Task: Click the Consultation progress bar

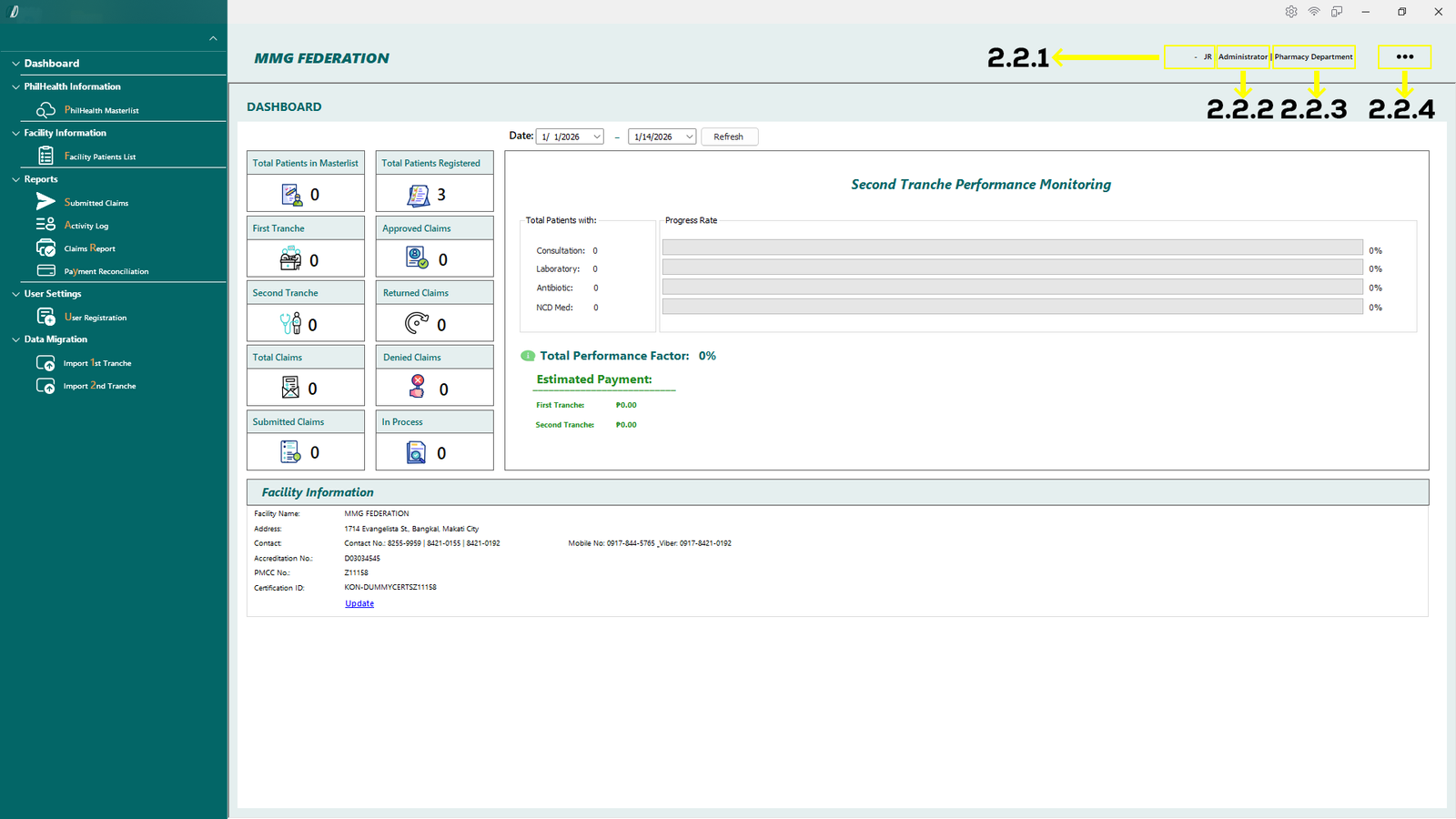Action: pos(1012,248)
